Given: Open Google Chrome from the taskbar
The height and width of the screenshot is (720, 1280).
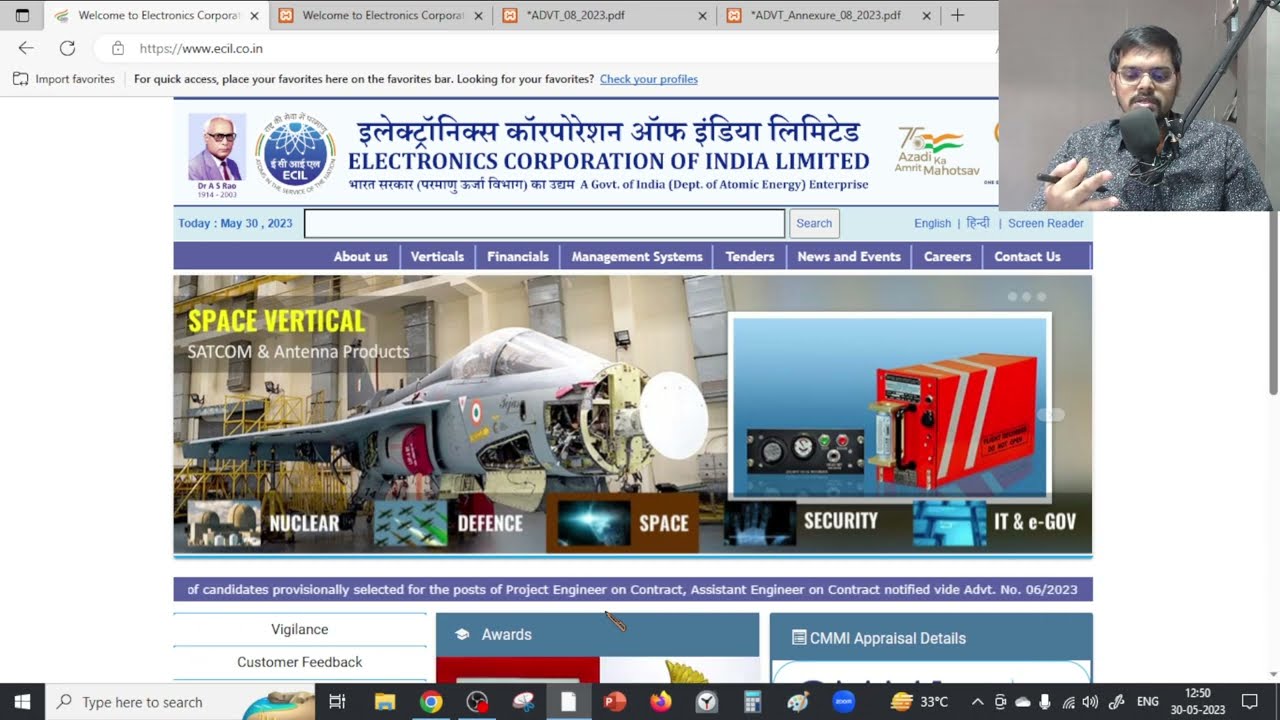Looking at the screenshot, I should coord(431,702).
